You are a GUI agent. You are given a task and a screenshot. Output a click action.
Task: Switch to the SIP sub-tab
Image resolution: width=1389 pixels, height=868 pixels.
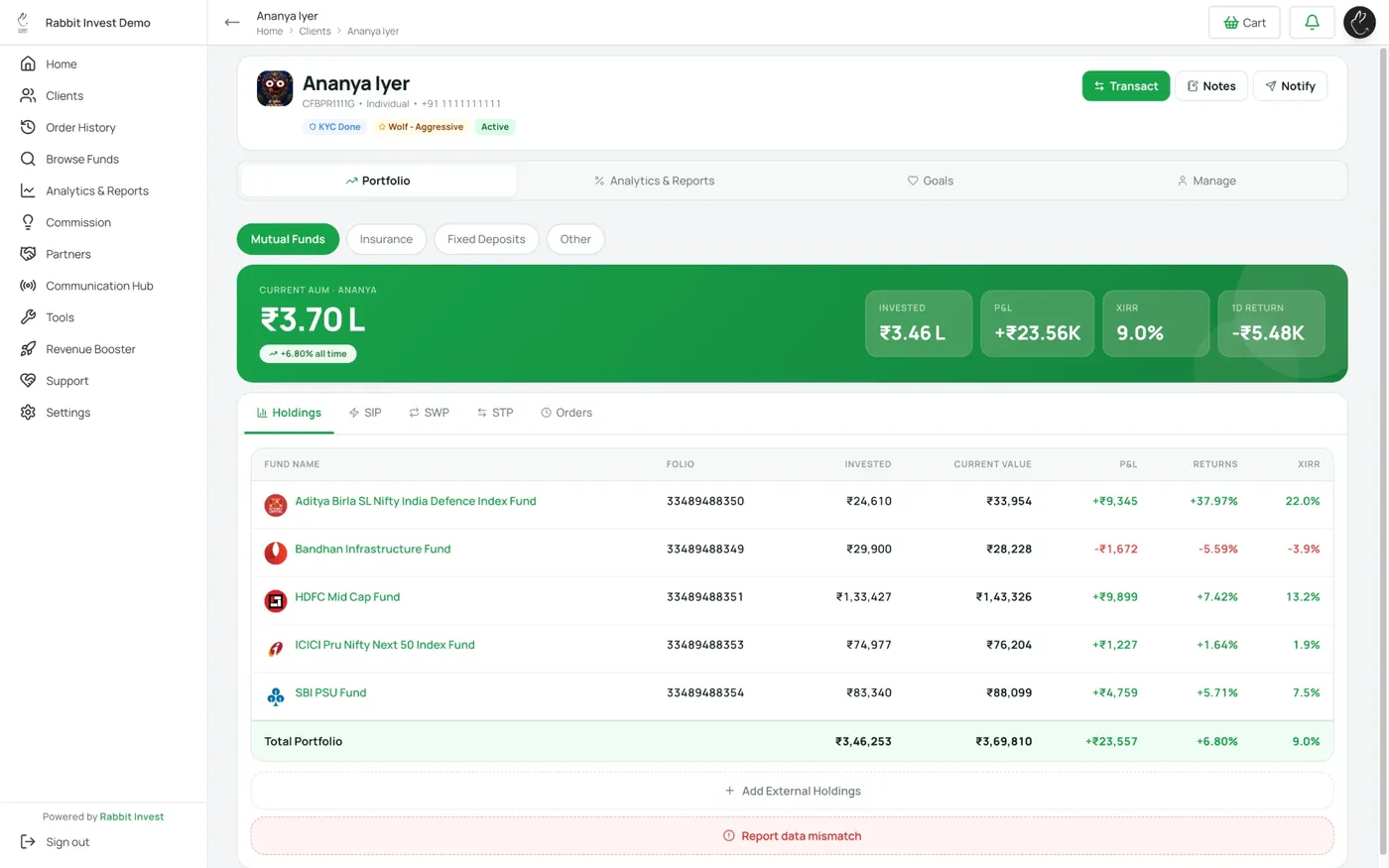(365, 413)
